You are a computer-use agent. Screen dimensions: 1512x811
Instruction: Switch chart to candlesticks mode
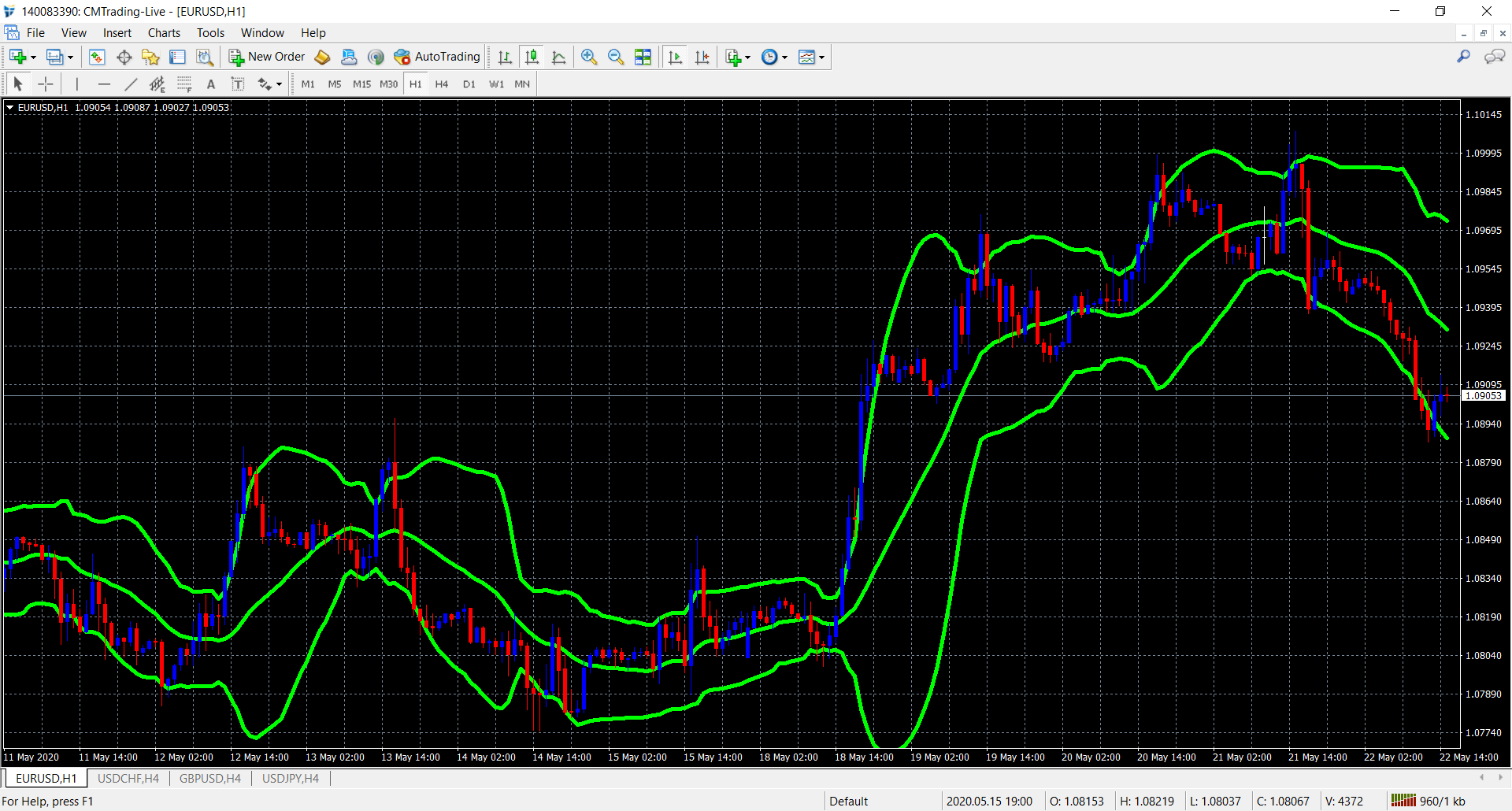click(532, 57)
